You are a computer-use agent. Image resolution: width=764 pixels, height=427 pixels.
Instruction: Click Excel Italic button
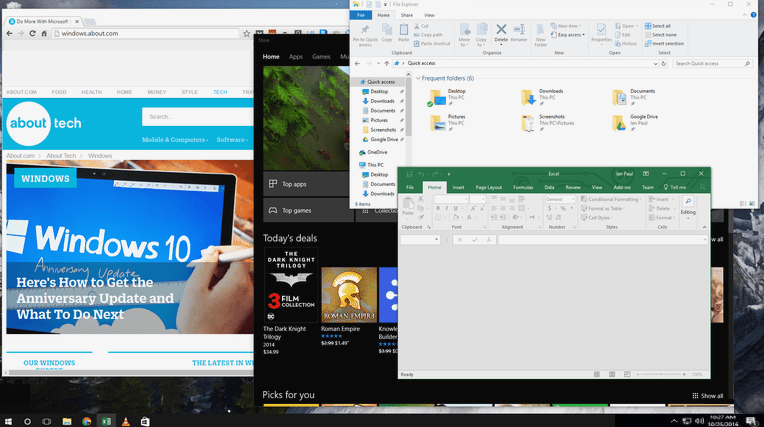coord(446,208)
